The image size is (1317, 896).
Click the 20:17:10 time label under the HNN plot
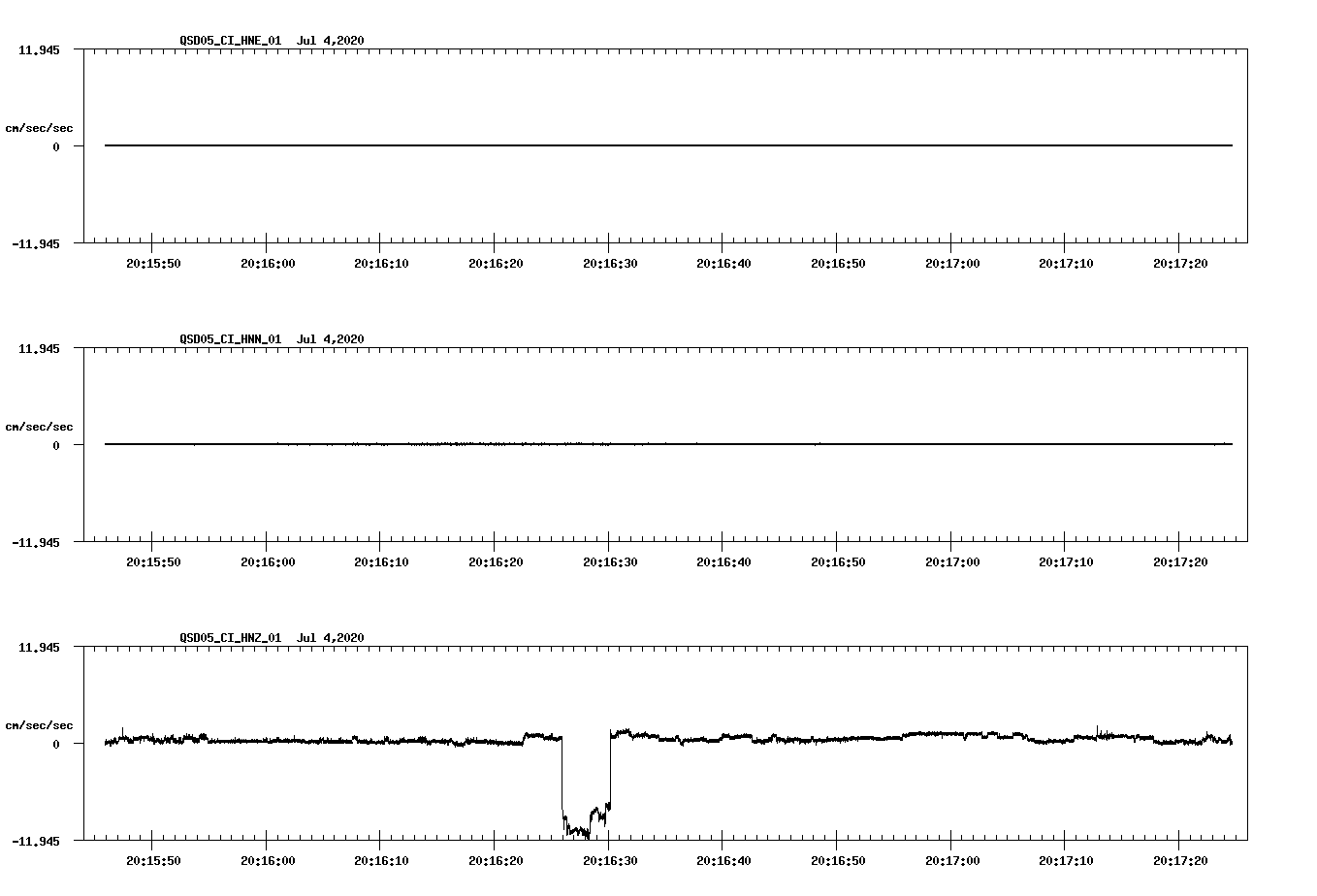(x=1066, y=562)
